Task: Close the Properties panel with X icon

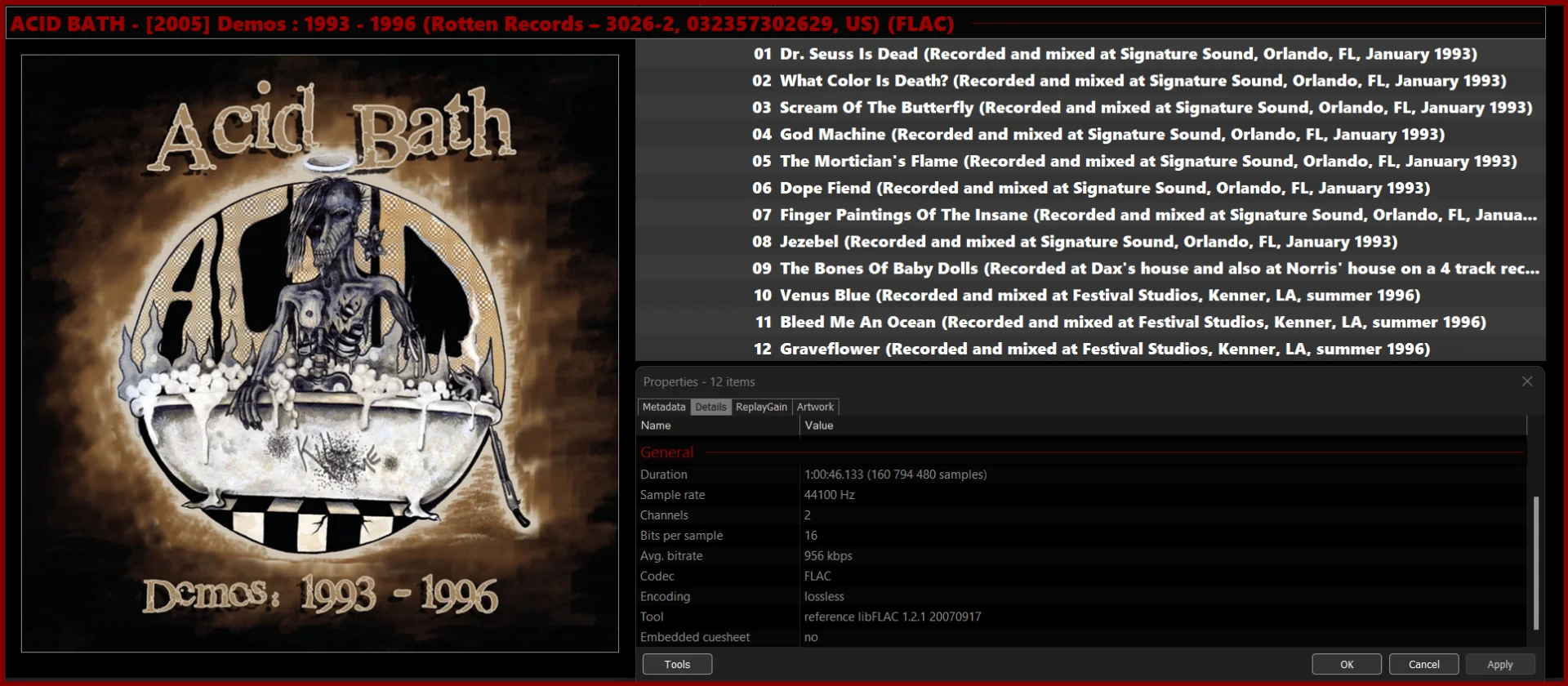Action: tap(1526, 381)
